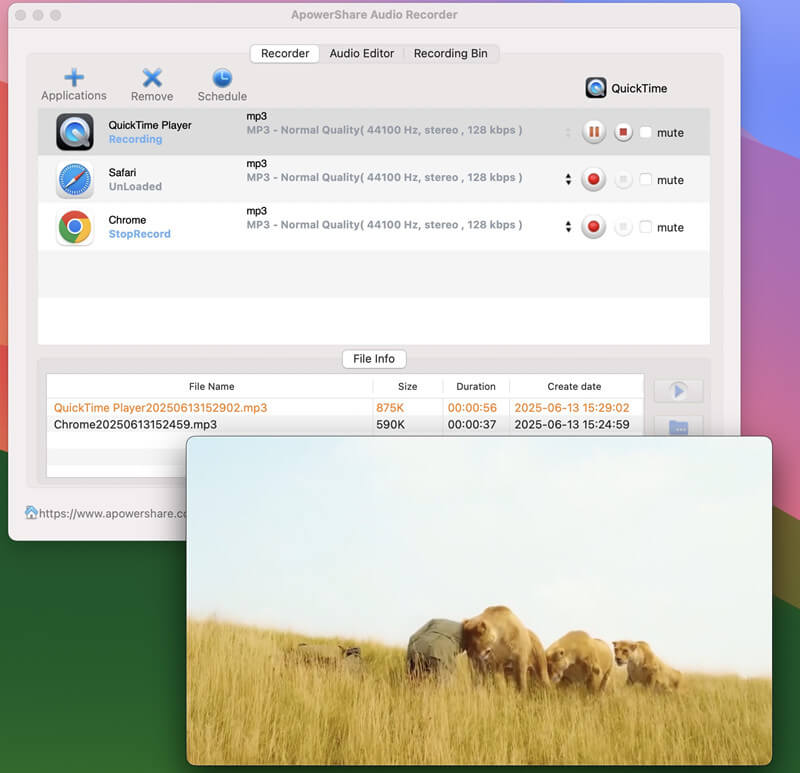
Task: Pause the QuickTime Player recording
Action: click(x=594, y=132)
